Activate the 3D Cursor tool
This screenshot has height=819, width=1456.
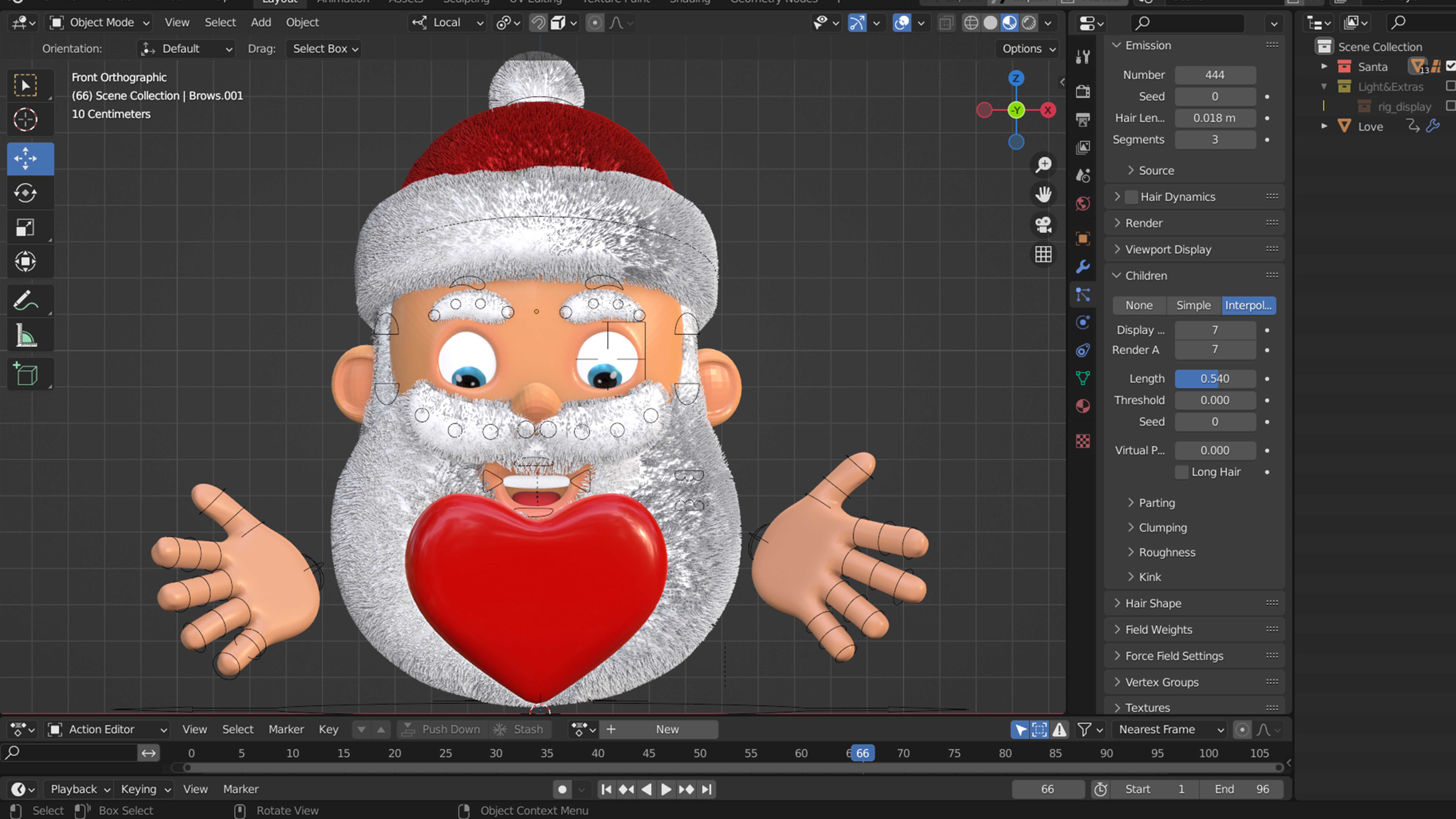25,120
